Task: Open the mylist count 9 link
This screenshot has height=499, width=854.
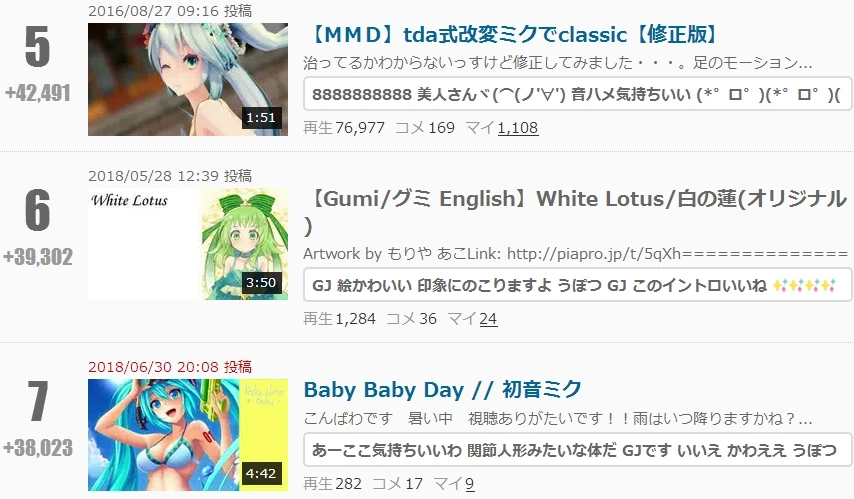Action: click(x=469, y=484)
